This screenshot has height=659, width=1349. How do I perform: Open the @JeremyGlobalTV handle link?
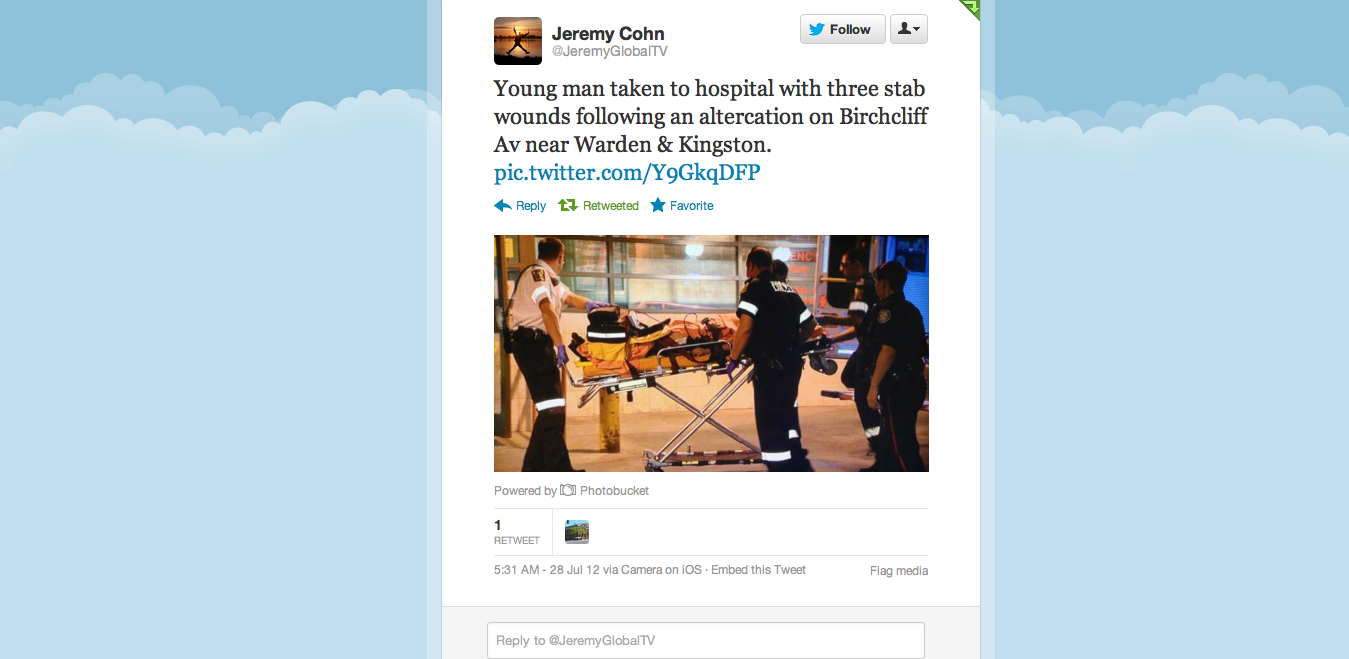pyautogui.click(x=610, y=51)
